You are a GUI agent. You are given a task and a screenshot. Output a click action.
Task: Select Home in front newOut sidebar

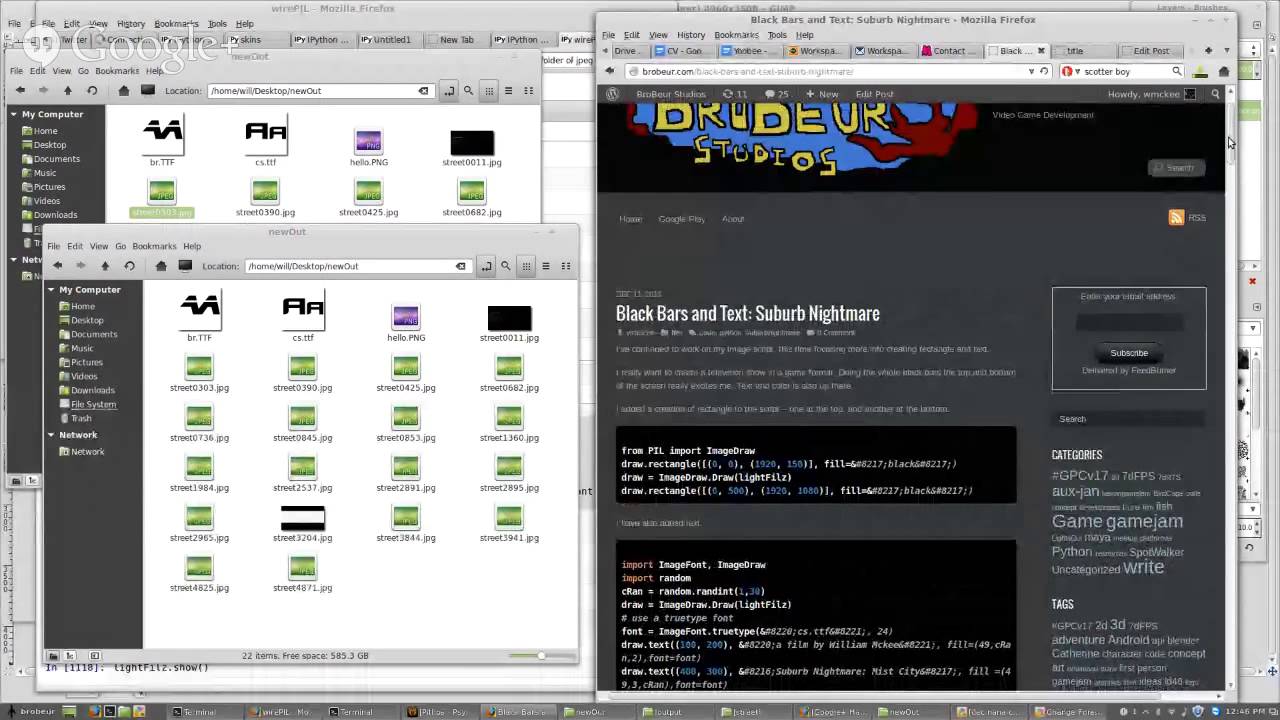[x=83, y=306]
